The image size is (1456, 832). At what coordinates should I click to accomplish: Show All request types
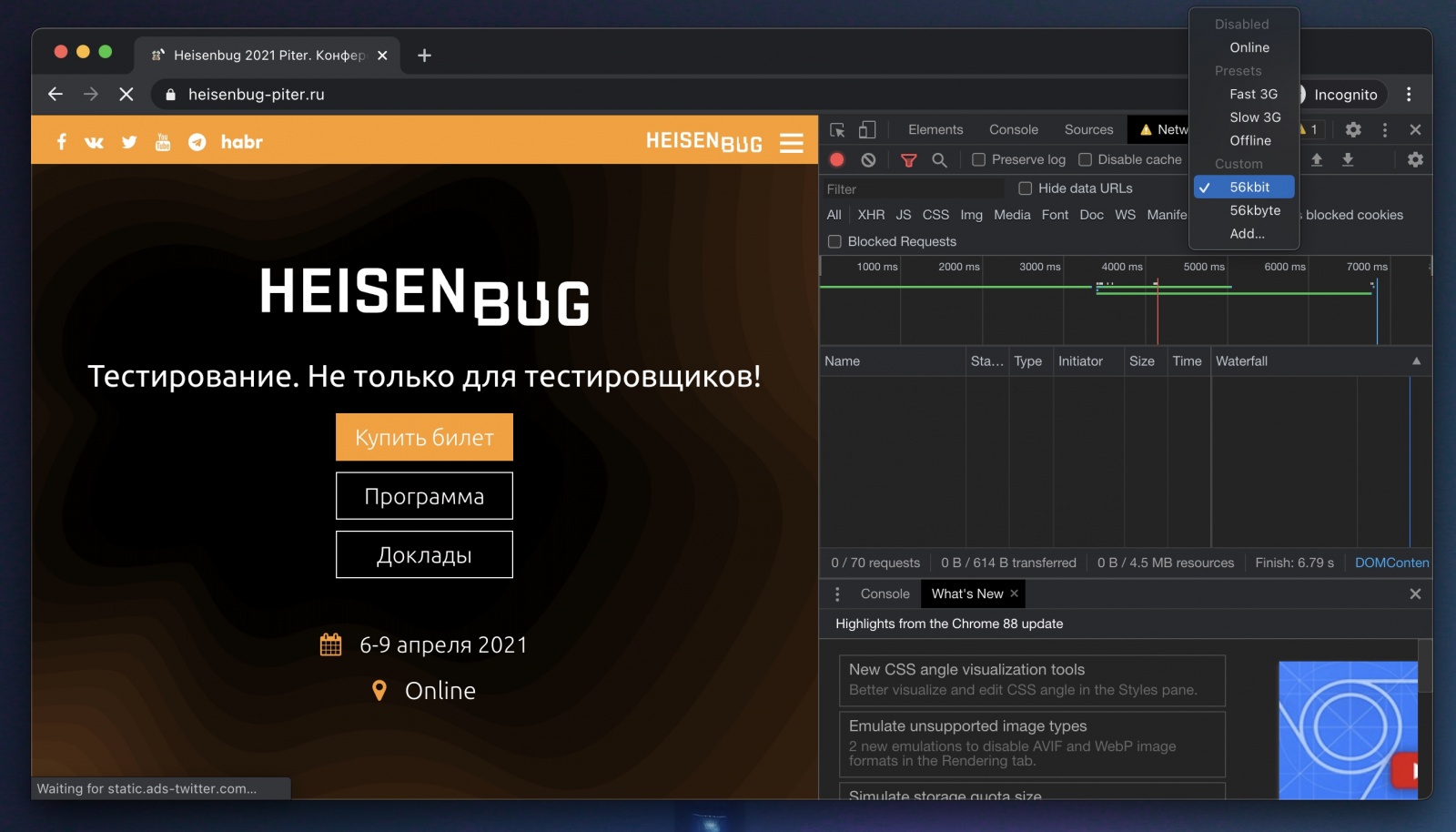834,215
